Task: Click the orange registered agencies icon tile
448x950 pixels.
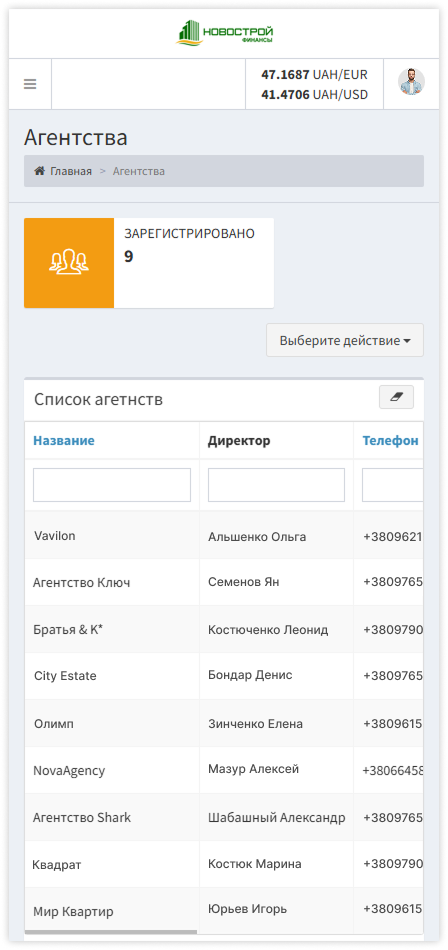Action: (x=69, y=263)
